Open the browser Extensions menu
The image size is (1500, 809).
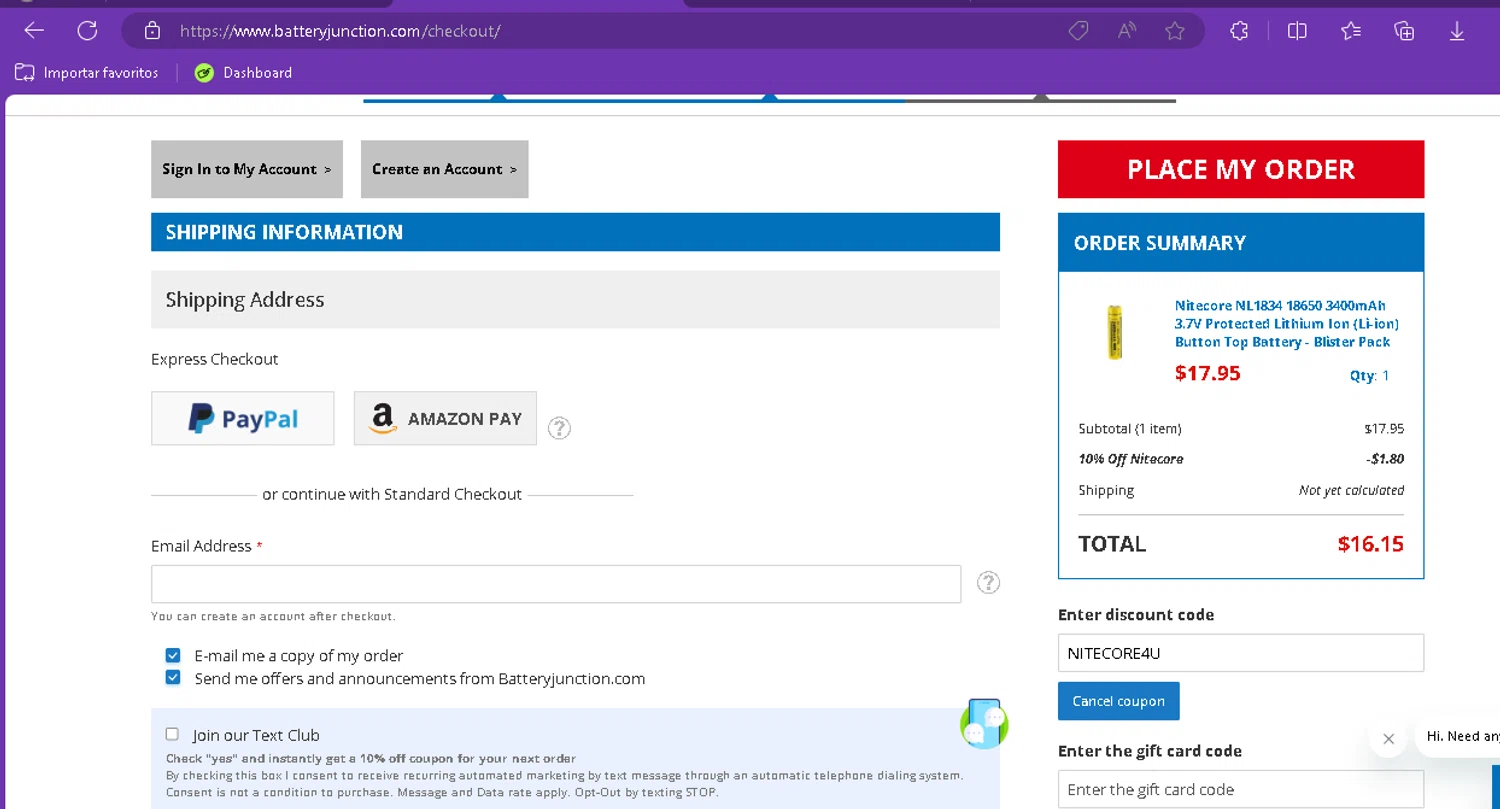click(1239, 31)
